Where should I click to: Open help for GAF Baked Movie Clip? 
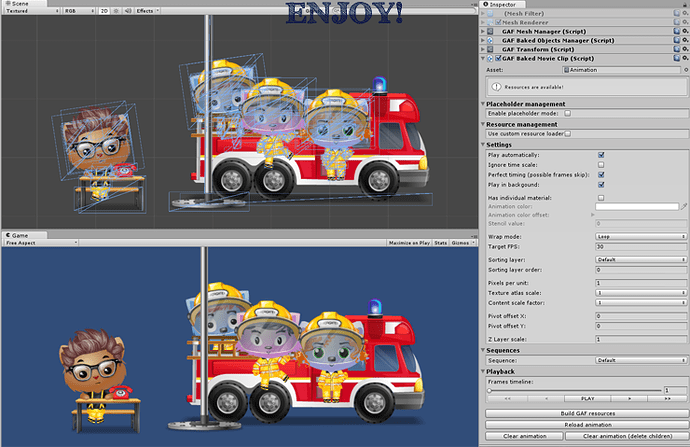tap(677, 58)
